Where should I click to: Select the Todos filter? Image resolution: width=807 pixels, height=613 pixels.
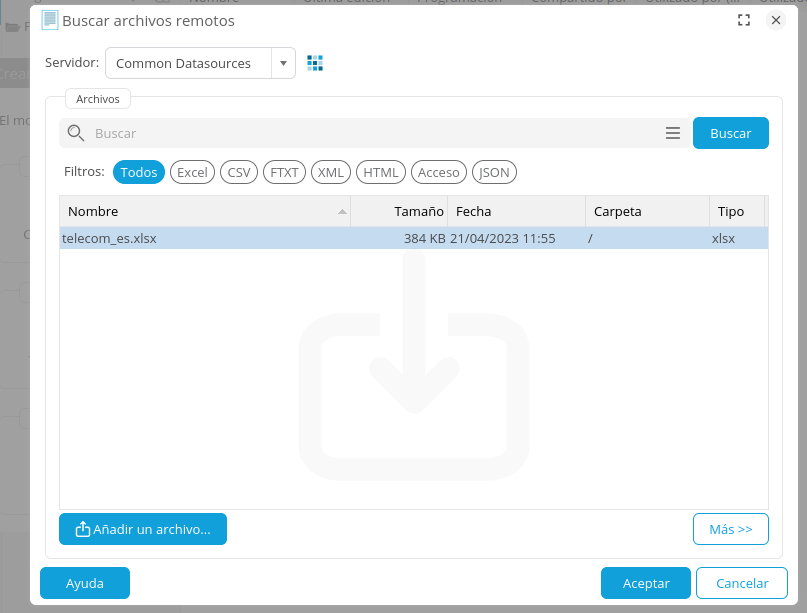tap(139, 172)
